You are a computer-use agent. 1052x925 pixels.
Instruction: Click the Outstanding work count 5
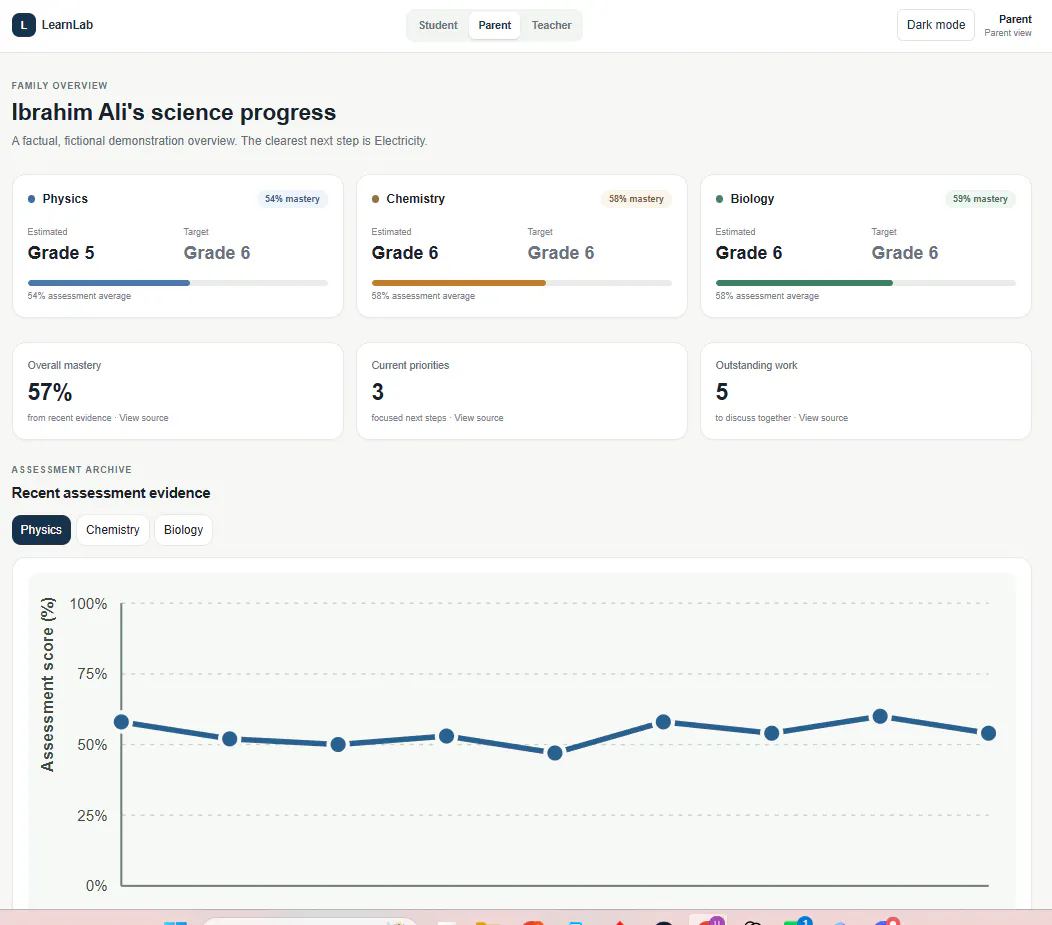click(x=722, y=392)
